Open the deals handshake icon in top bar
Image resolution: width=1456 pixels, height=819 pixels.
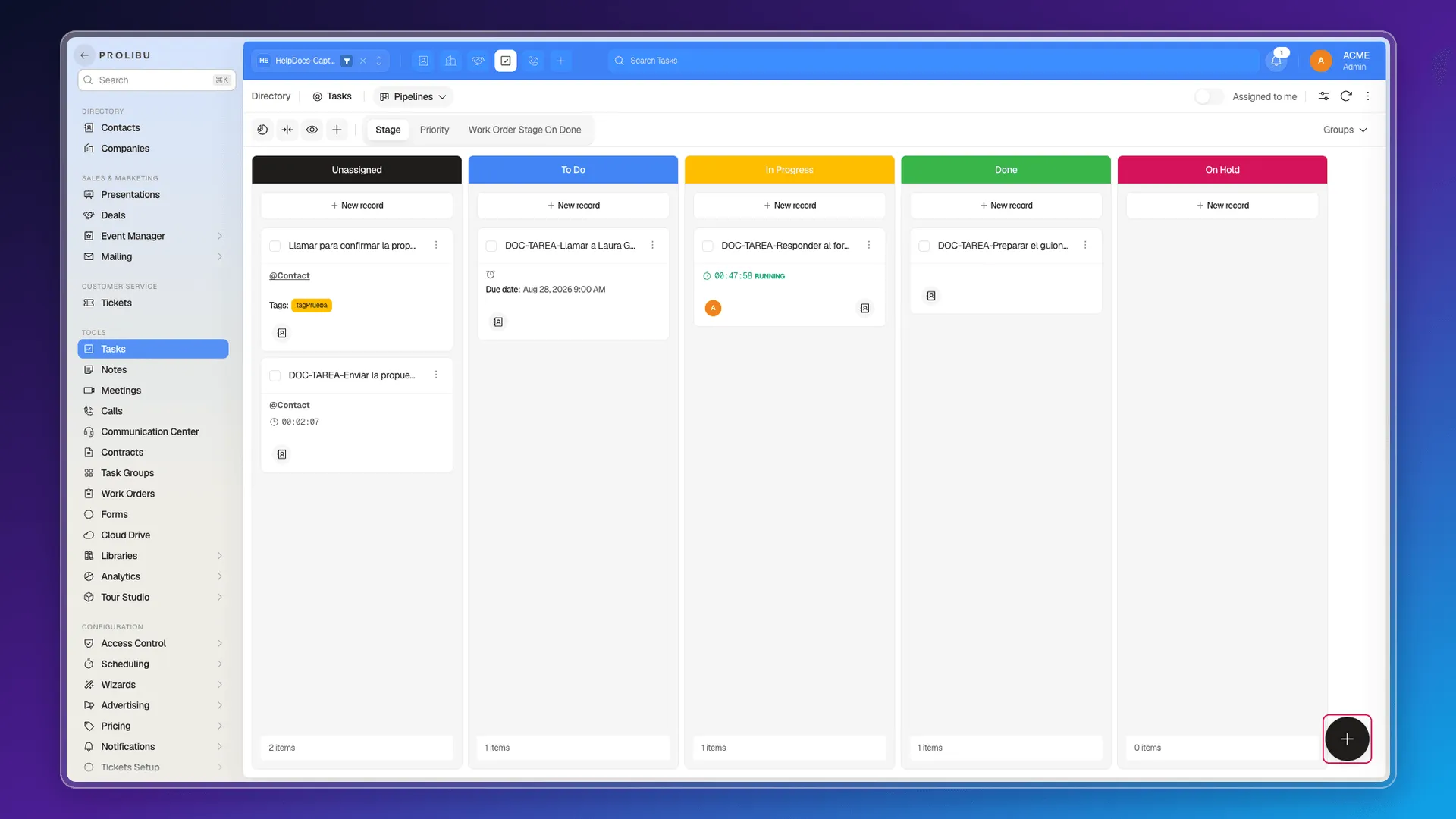click(x=478, y=61)
